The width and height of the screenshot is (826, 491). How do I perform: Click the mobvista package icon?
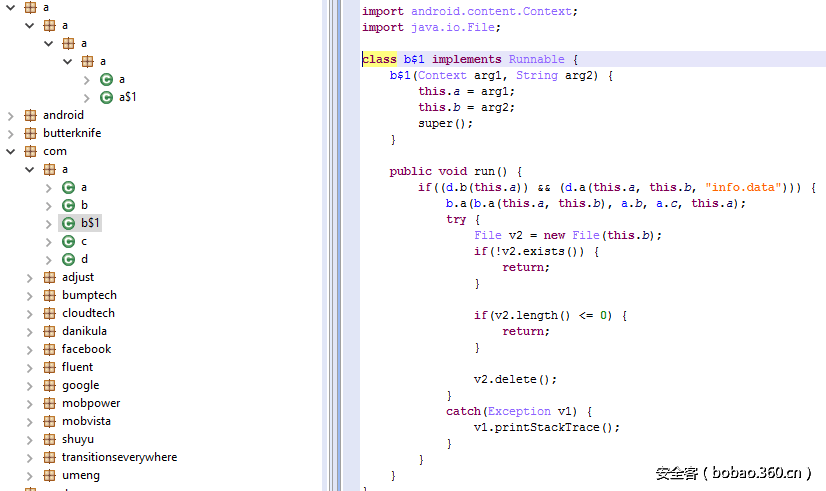click(49, 421)
